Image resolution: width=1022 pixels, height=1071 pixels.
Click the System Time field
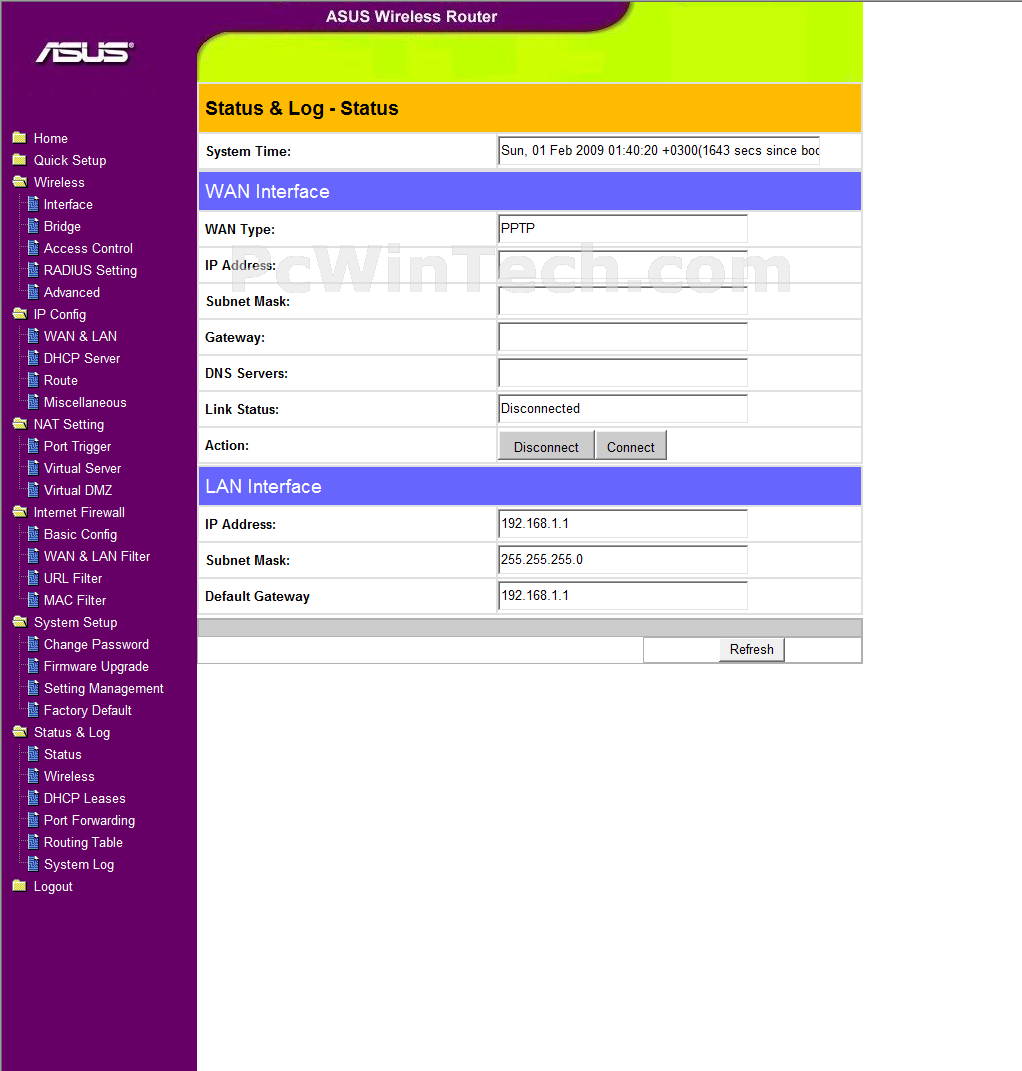(x=659, y=151)
